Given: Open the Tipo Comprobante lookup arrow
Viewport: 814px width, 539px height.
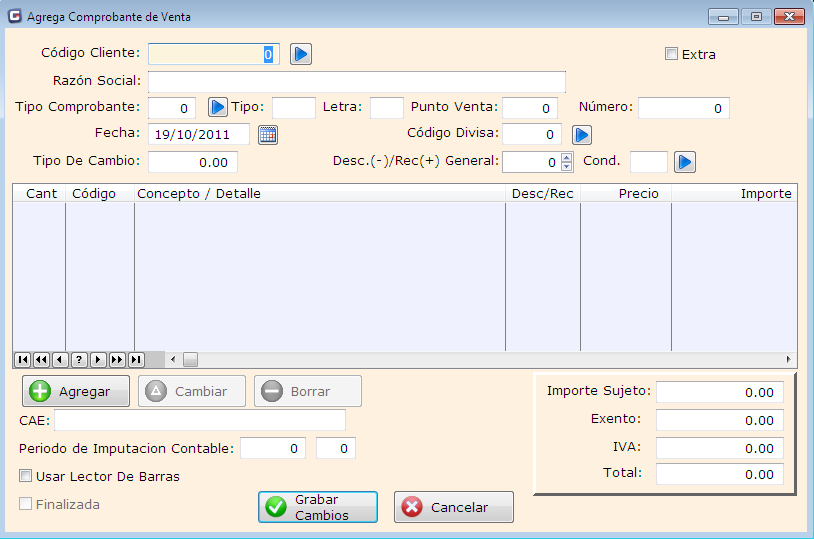Looking at the screenshot, I should (218, 107).
